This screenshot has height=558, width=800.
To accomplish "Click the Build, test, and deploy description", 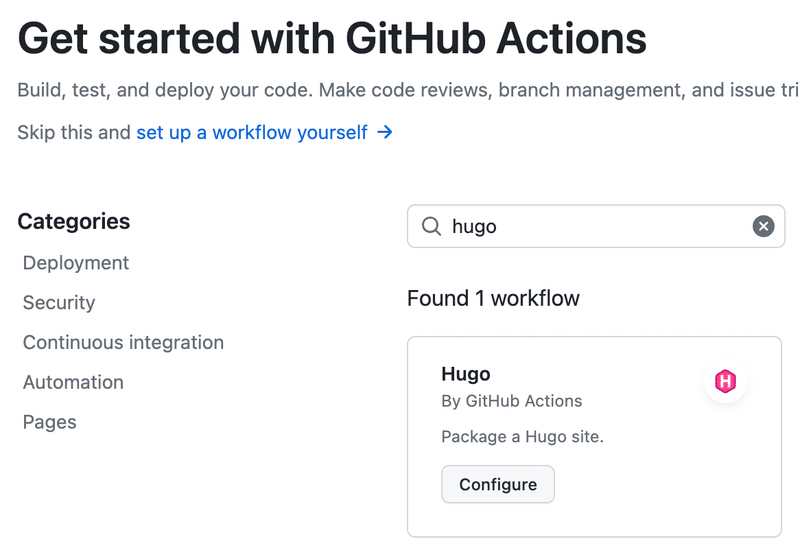I will tap(400, 90).
